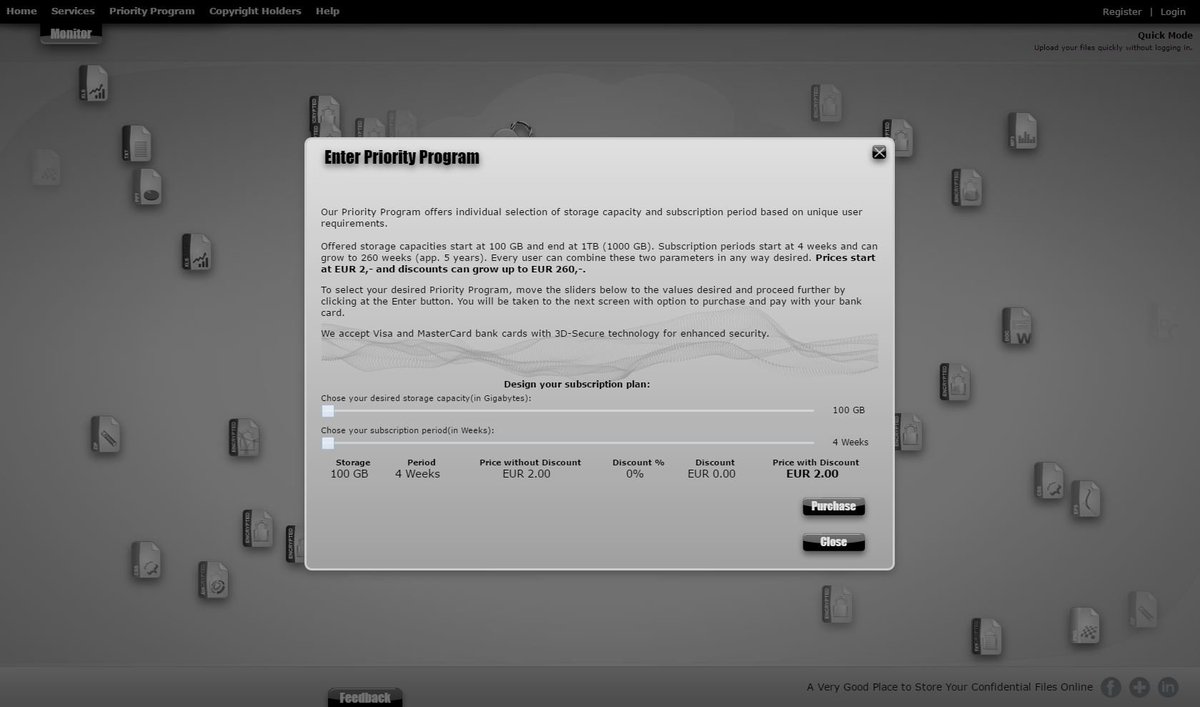Viewport: 1200px width, 707px height.
Task: Click the Period column header
Action: click(422, 462)
